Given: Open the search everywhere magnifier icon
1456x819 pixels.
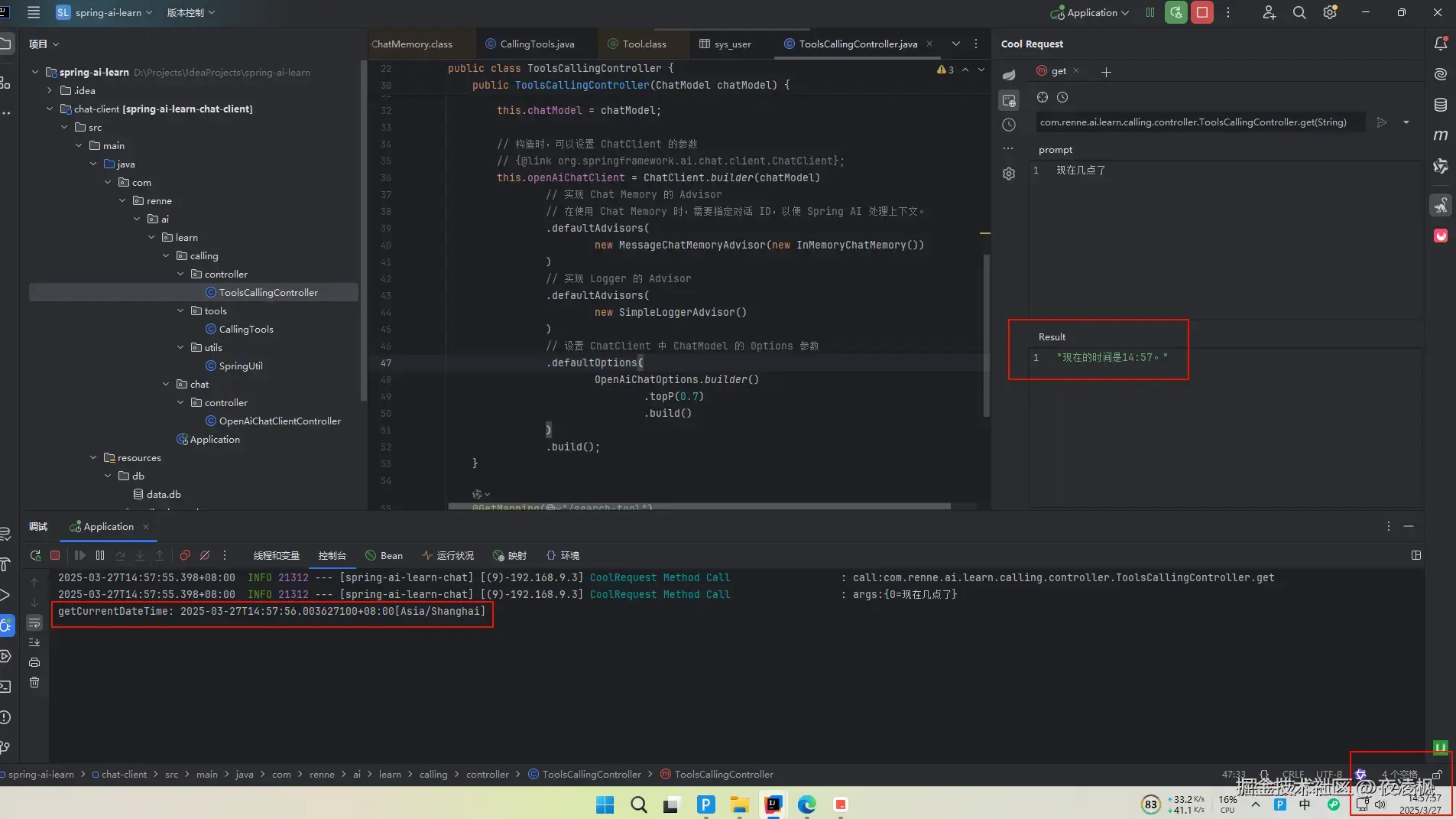Looking at the screenshot, I should click(1299, 12).
